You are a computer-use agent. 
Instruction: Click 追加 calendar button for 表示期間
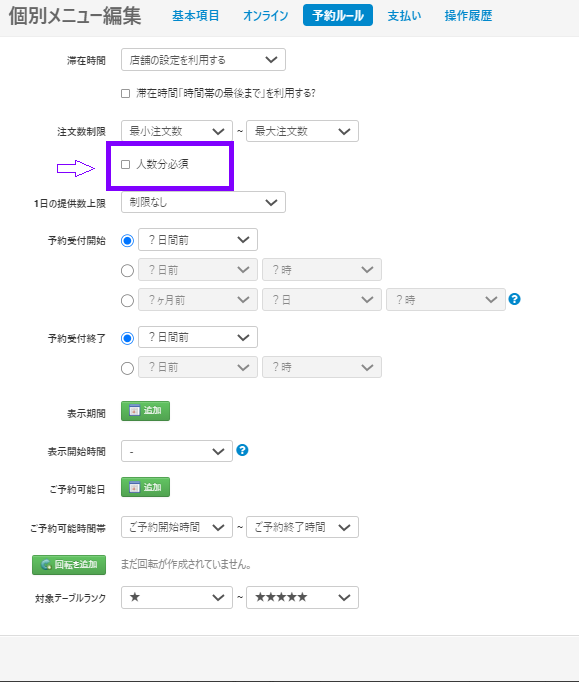pyautogui.click(x=145, y=411)
